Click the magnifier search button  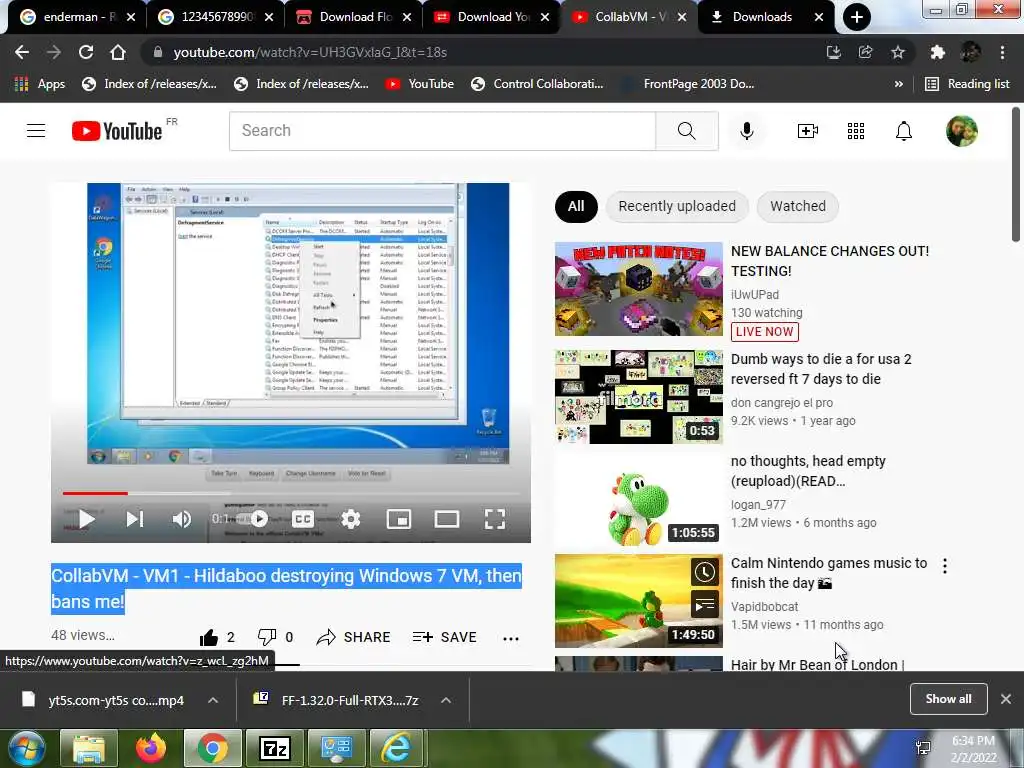pyautogui.click(x=686, y=131)
